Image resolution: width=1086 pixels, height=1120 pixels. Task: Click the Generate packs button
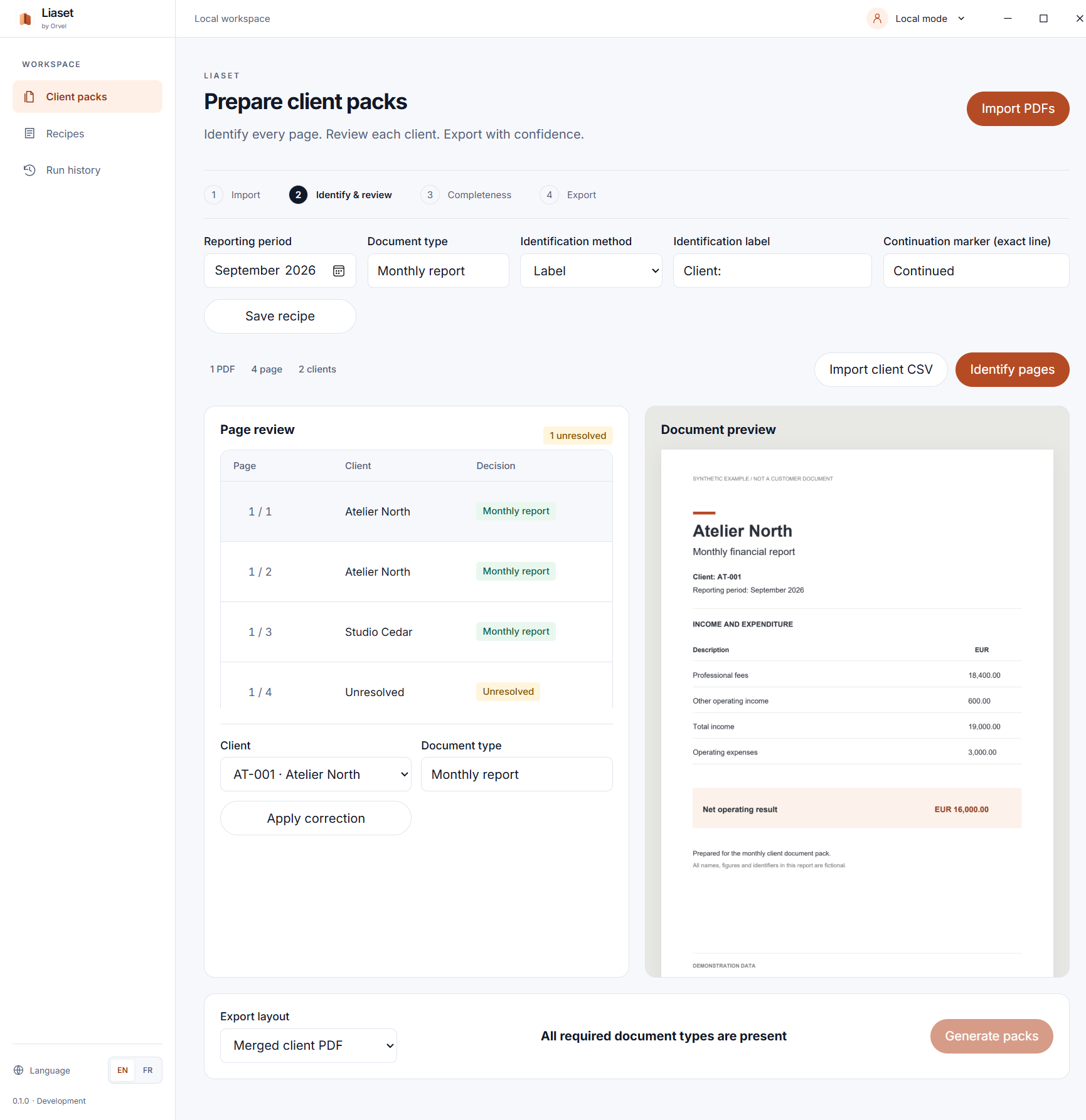[x=991, y=1036]
